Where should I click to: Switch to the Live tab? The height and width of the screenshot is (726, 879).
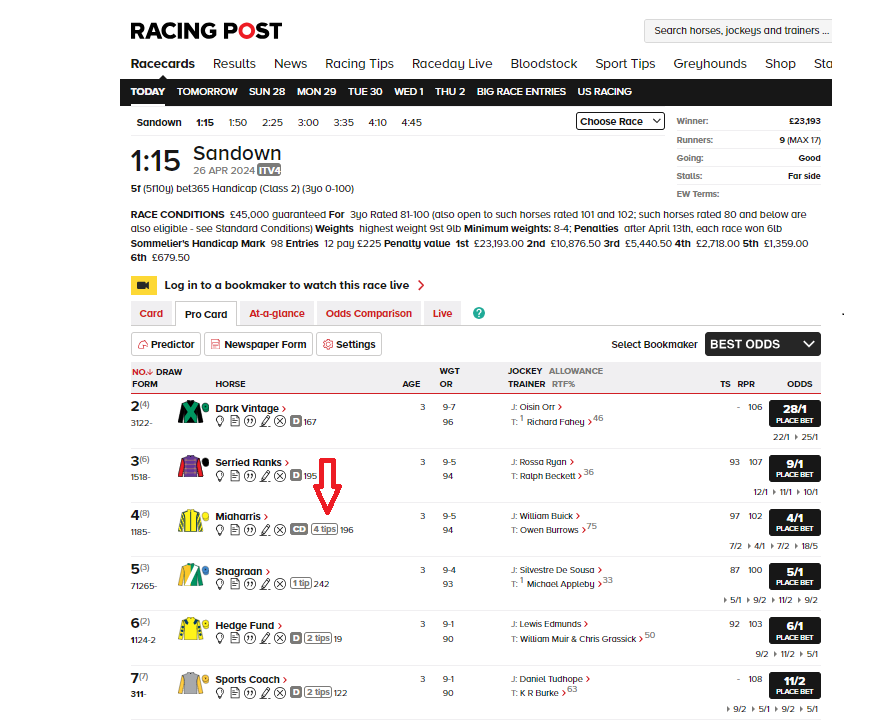pos(442,313)
